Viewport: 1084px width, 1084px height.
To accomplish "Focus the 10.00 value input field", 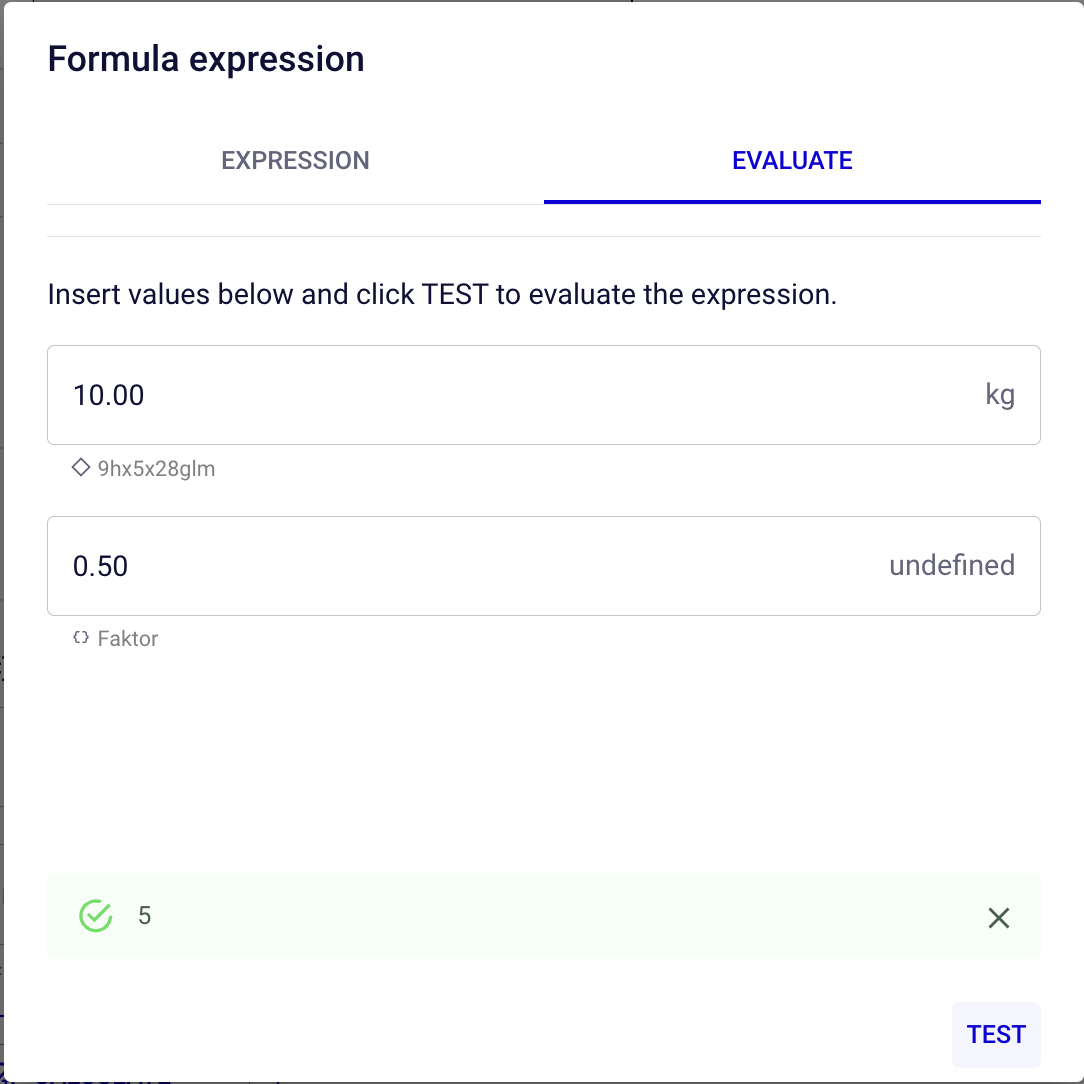I will [500, 395].
